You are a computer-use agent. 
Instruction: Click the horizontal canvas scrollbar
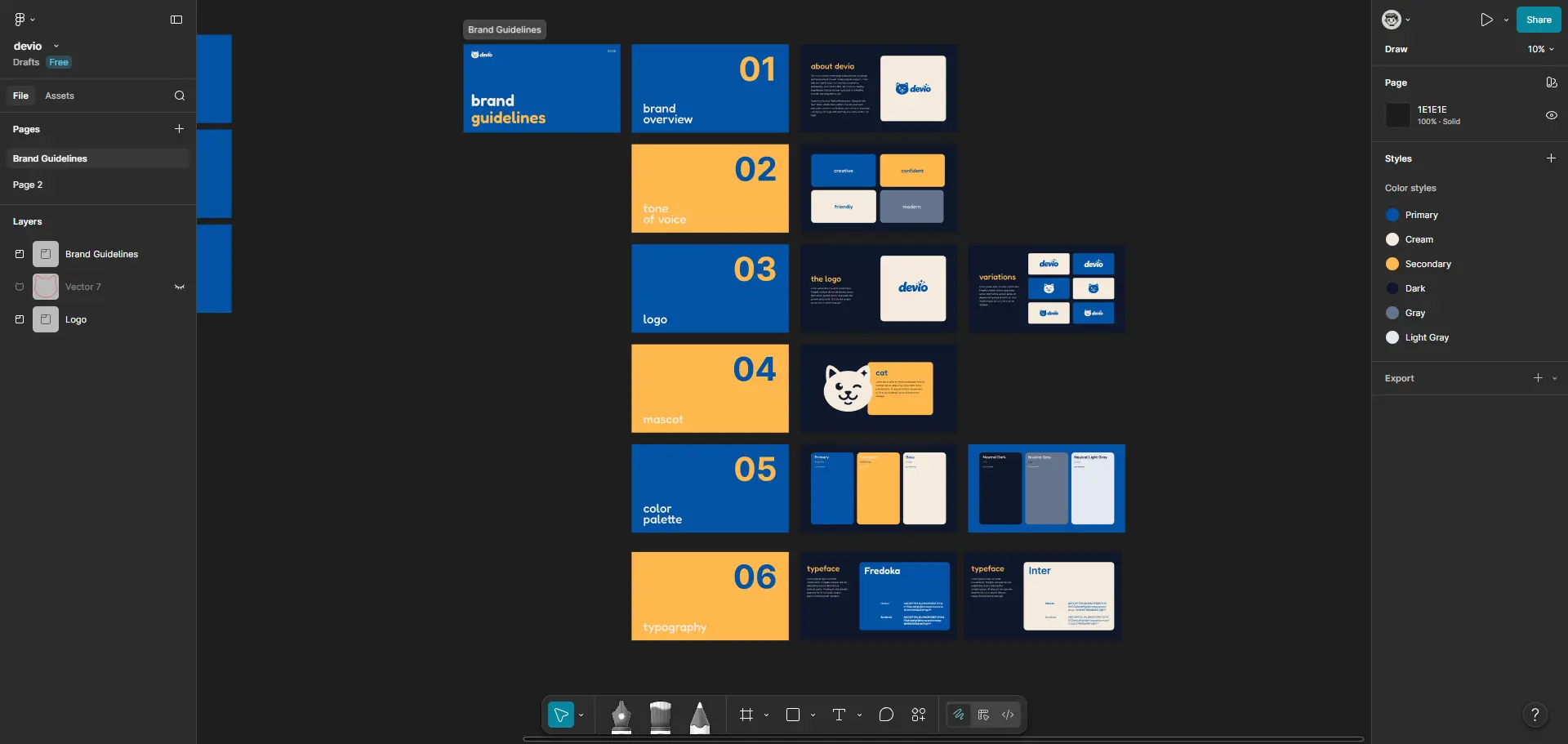click(943, 739)
